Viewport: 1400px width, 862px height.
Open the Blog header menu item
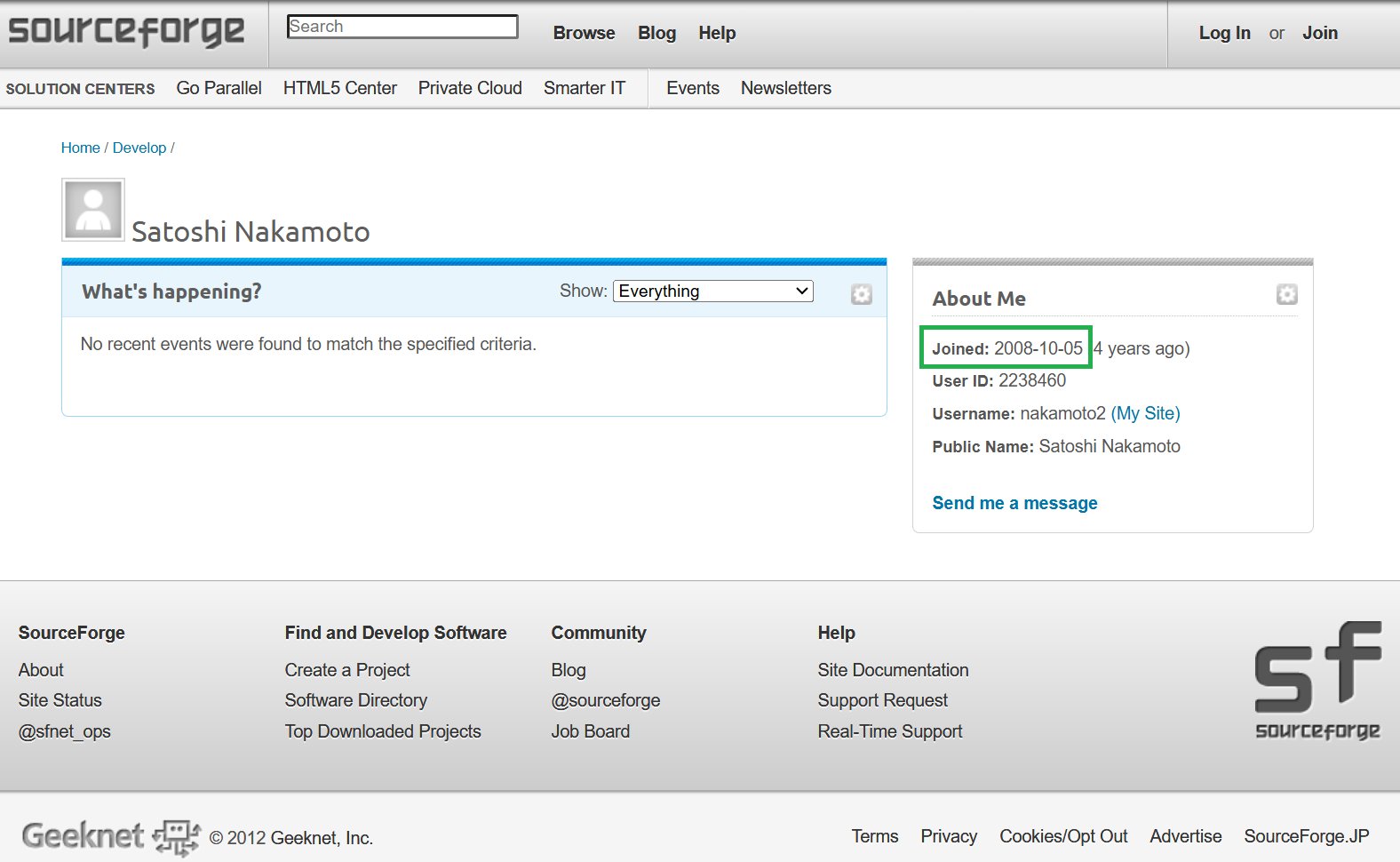656,33
